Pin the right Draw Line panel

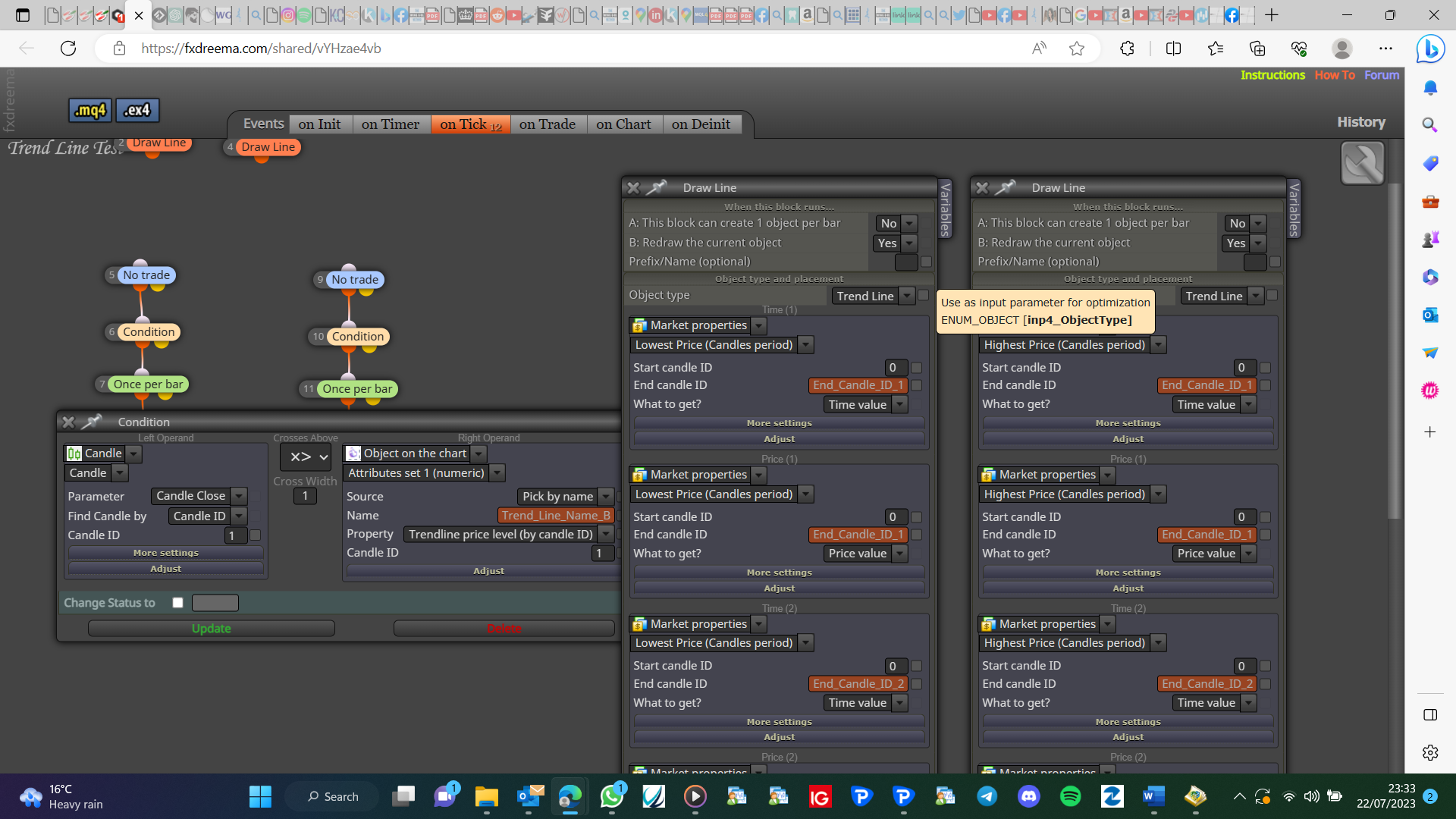click(x=1006, y=187)
